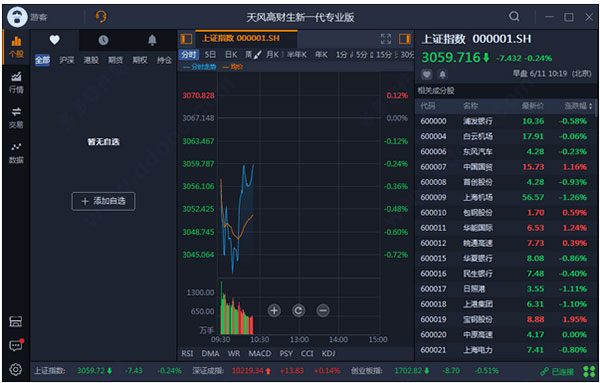The width and height of the screenshot is (600, 383).
Task: Click the search magnifier icon
Action: click(514, 16)
